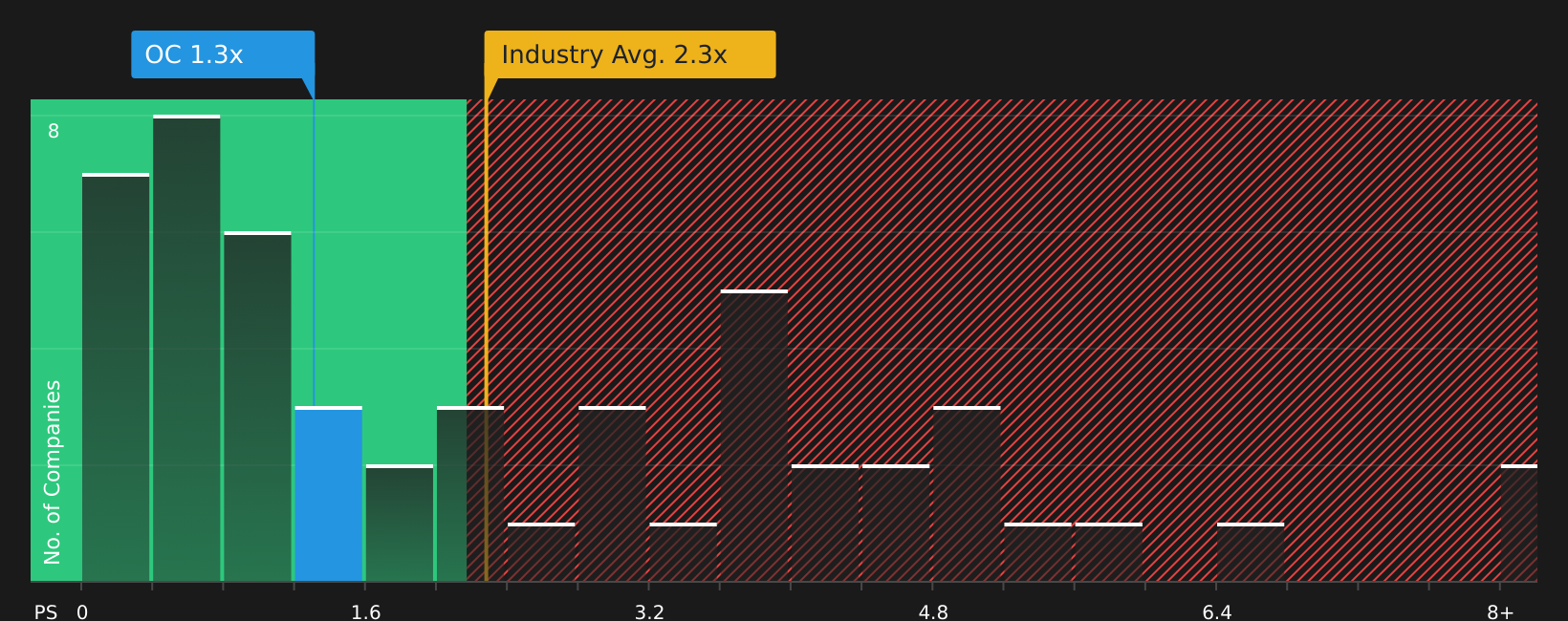Image resolution: width=1568 pixels, height=621 pixels.
Task: Click the x-axis label 1.6
Action: click(x=365, y=612)
